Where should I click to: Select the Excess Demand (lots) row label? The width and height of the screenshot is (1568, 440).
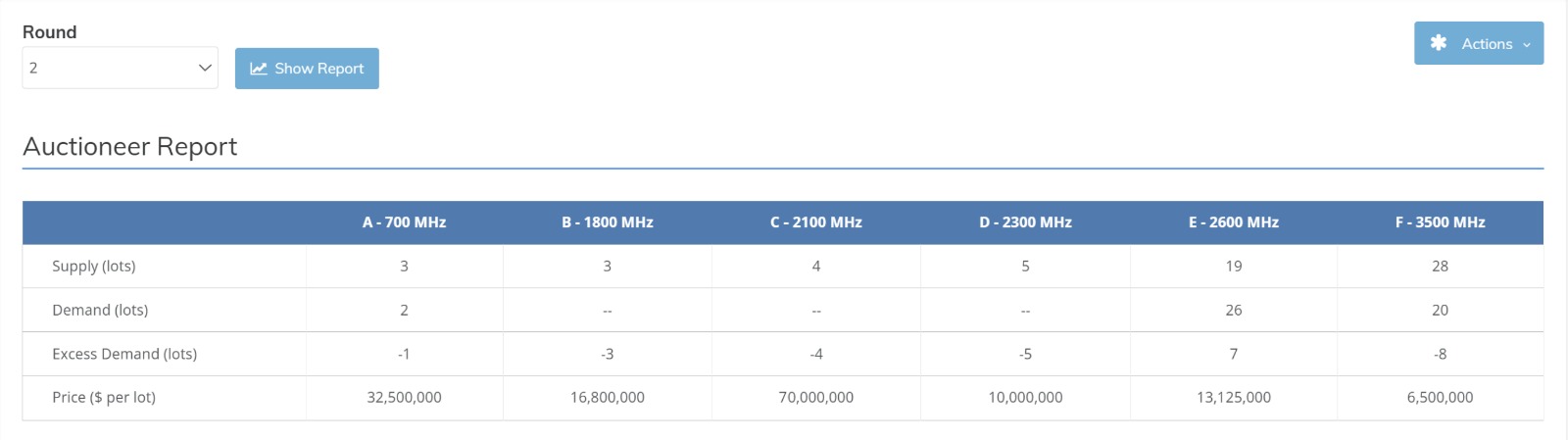(124, 354)
